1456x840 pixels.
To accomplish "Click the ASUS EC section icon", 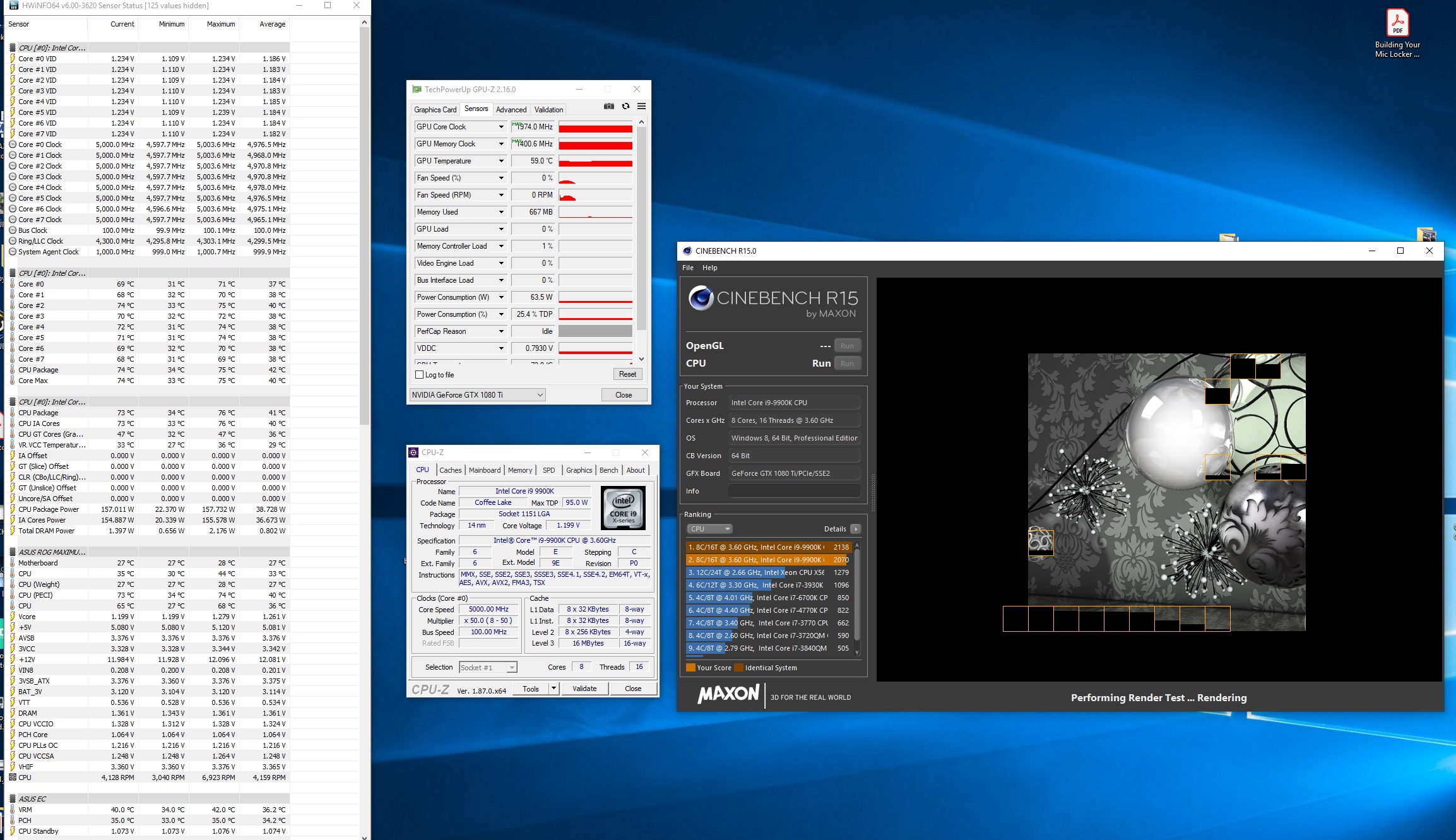I will [x=13, y=798].
